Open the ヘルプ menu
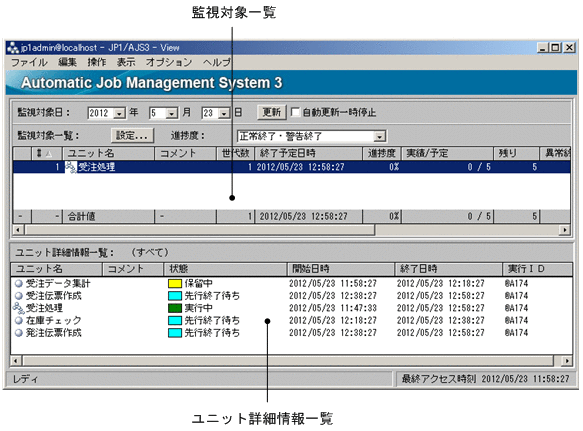This screenshot has height=431, width=583. click(x=217, y=62)
